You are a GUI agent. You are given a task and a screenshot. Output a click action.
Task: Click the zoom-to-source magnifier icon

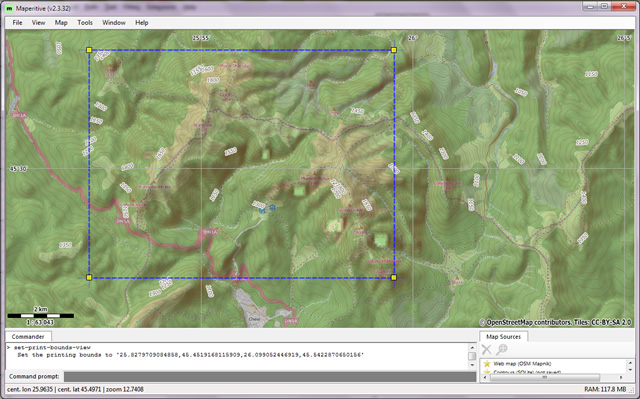point(502,350)
